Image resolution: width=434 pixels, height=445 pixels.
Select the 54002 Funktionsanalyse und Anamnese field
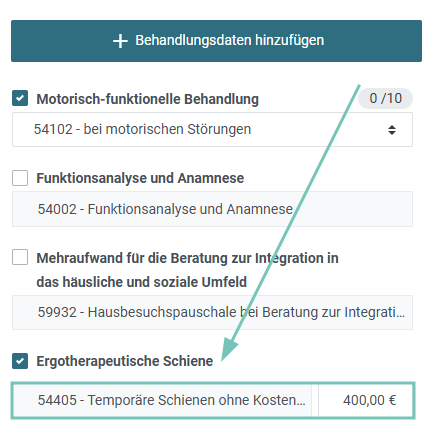coord(212,209)
